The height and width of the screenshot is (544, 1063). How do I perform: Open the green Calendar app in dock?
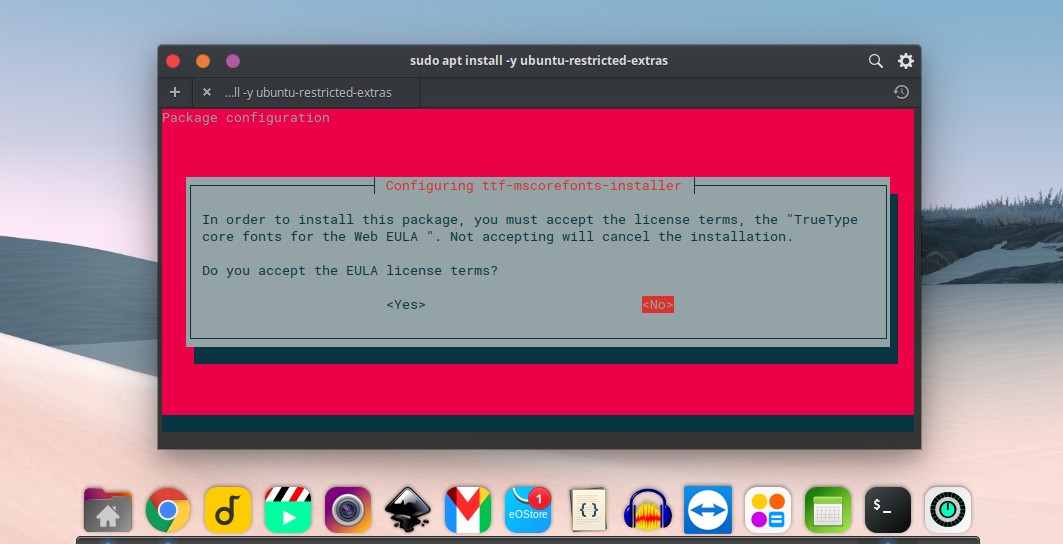pyautogui.click(x=828, y=509)
